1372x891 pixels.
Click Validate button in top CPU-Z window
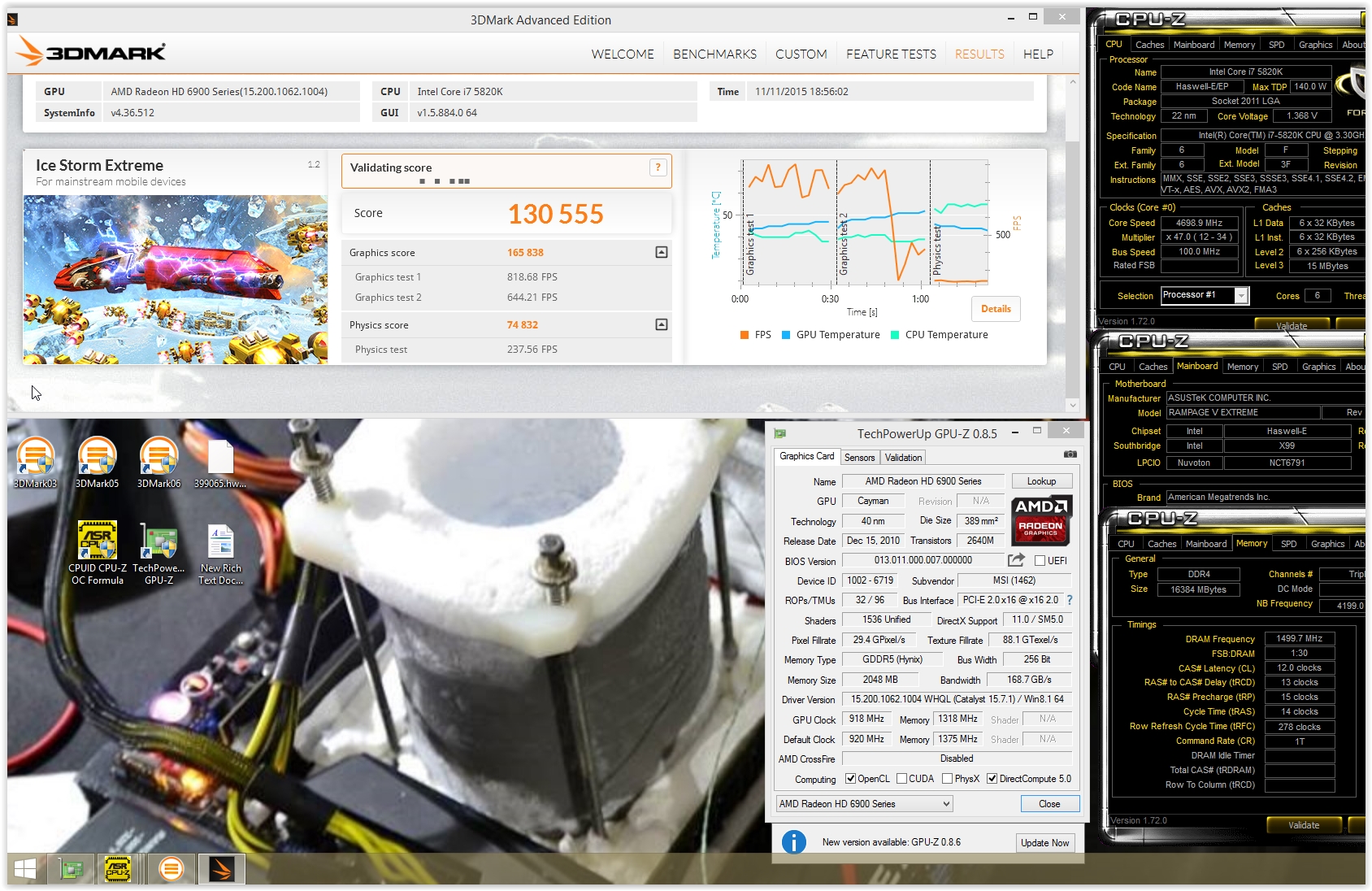tap(1291, 325)
